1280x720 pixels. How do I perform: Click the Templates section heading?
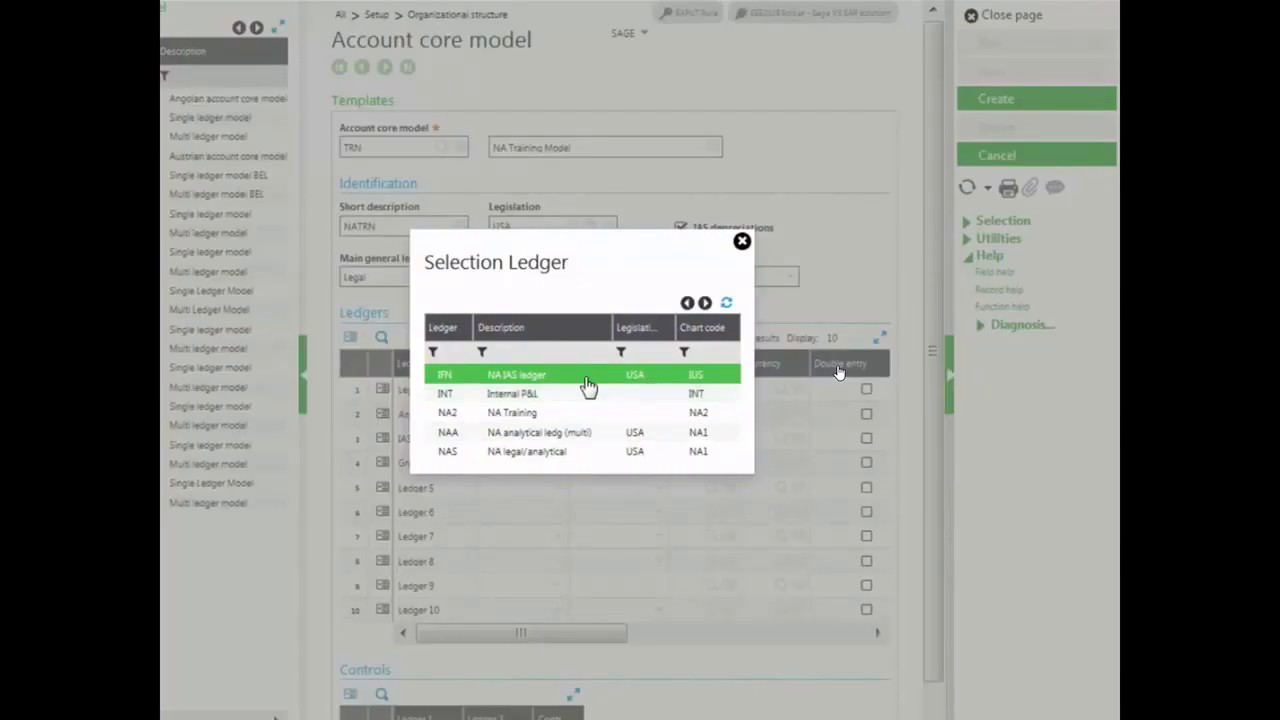pos(362,100)
